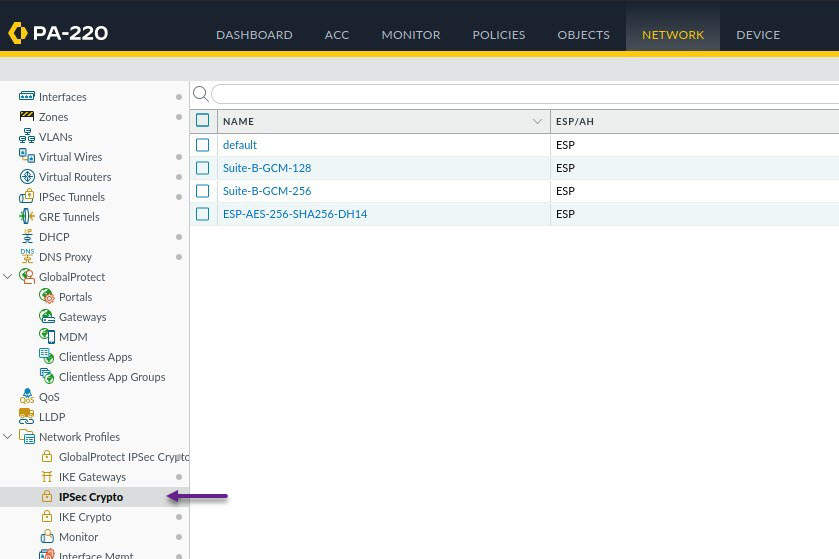
Task: Open the GRE Tunnels icon
Action: (27, 216)
